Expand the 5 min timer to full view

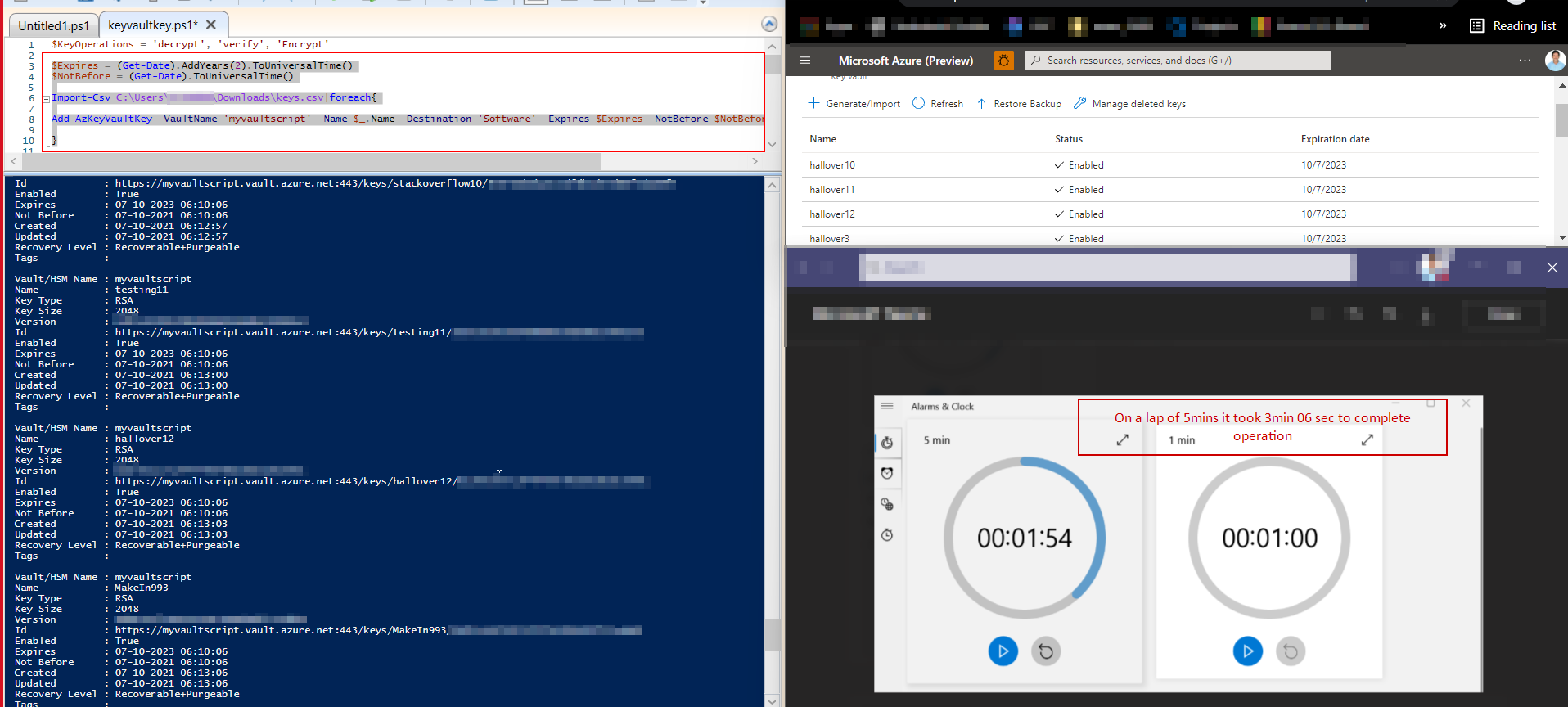click(x=1123, y=440)
